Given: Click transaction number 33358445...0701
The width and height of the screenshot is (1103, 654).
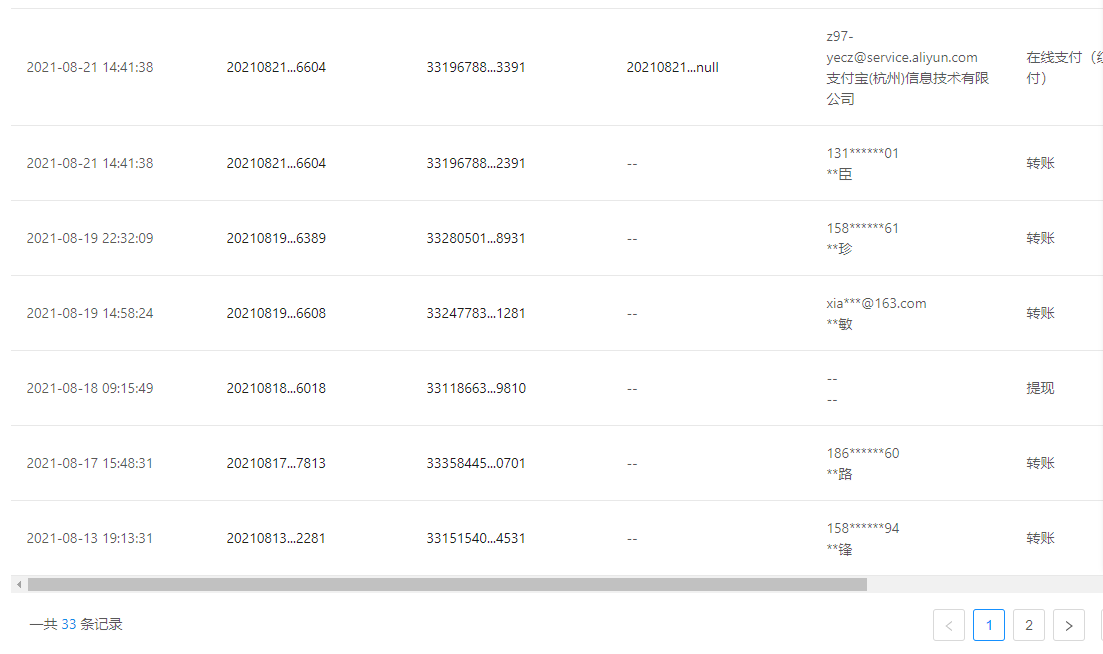Looking at the screenshot, I should coord(476,463).
